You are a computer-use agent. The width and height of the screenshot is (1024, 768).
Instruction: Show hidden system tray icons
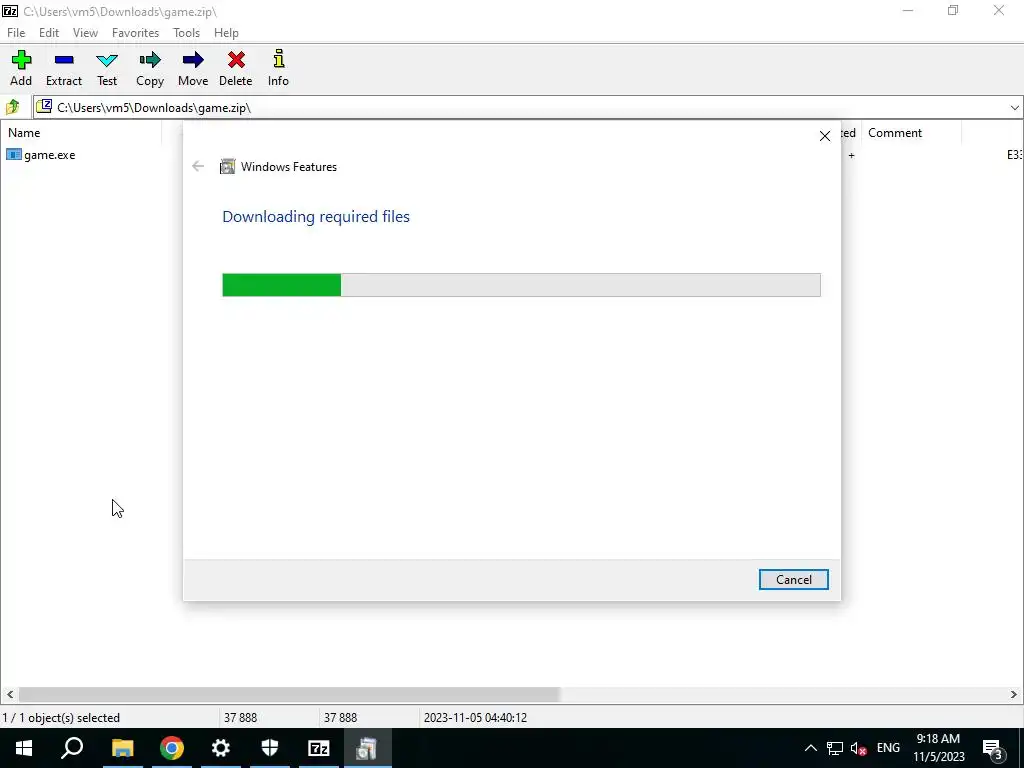coord(810,748)
